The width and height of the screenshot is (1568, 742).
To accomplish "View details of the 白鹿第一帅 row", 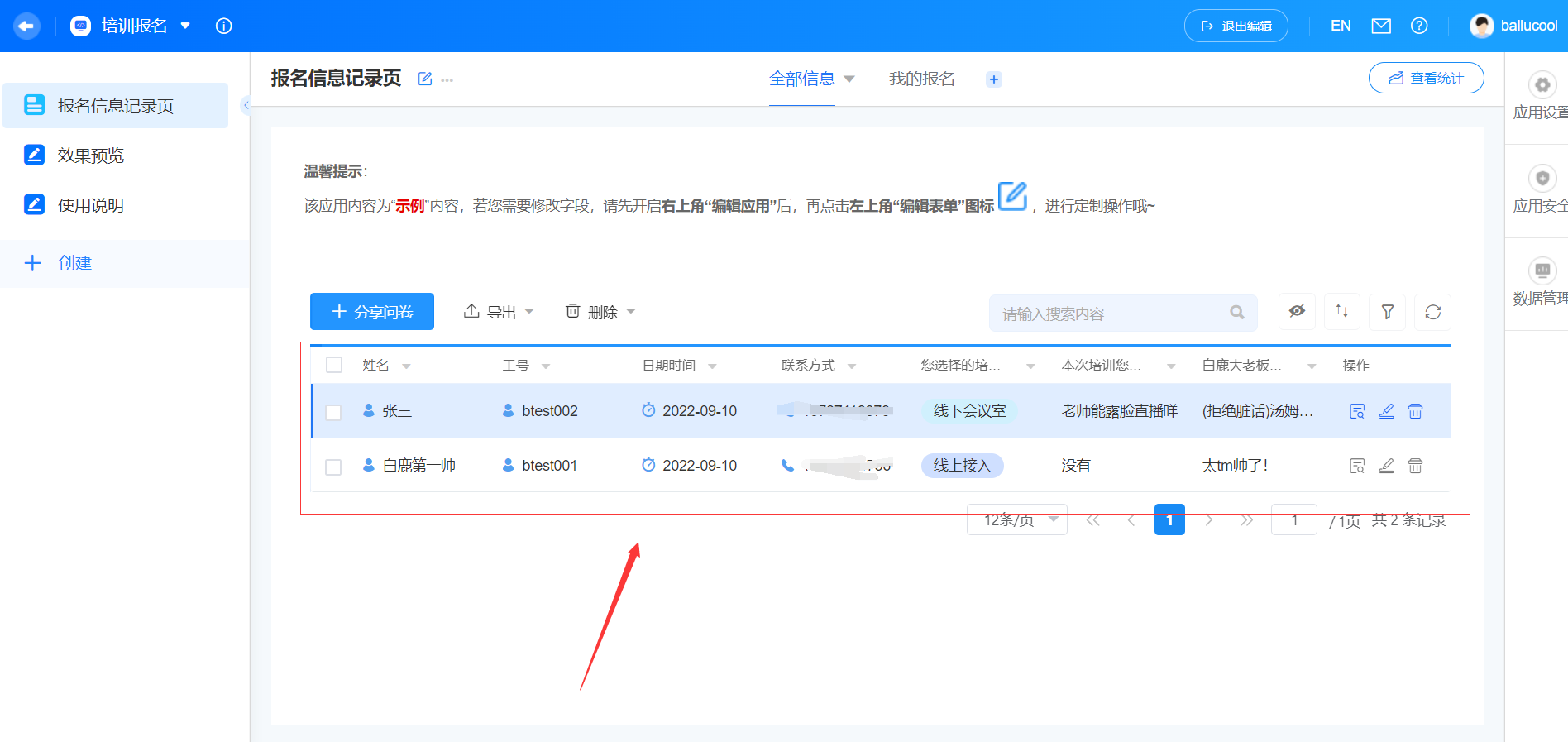I will coord(1357,466).
